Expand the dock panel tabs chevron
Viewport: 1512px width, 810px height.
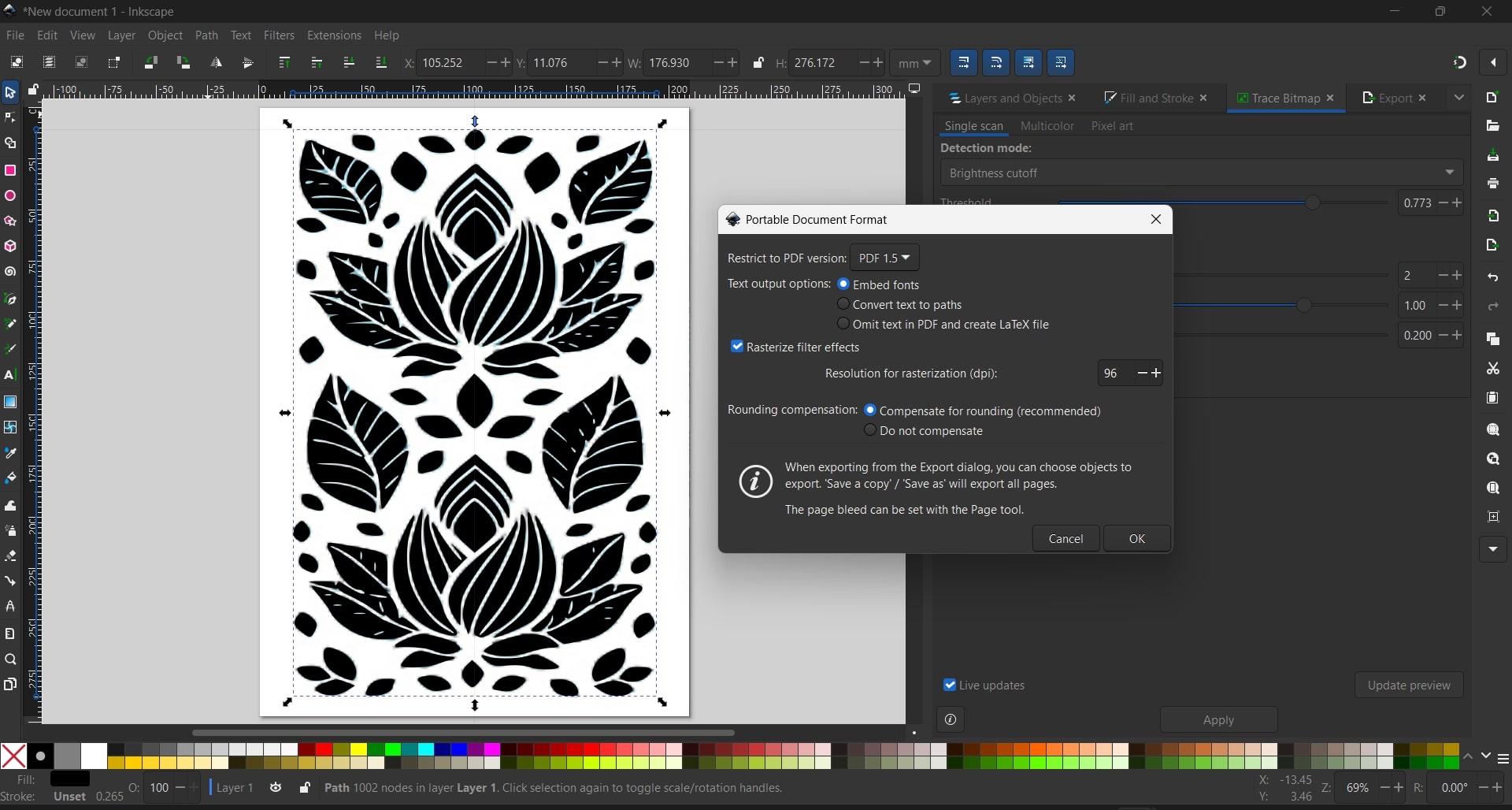point(1459,98)
